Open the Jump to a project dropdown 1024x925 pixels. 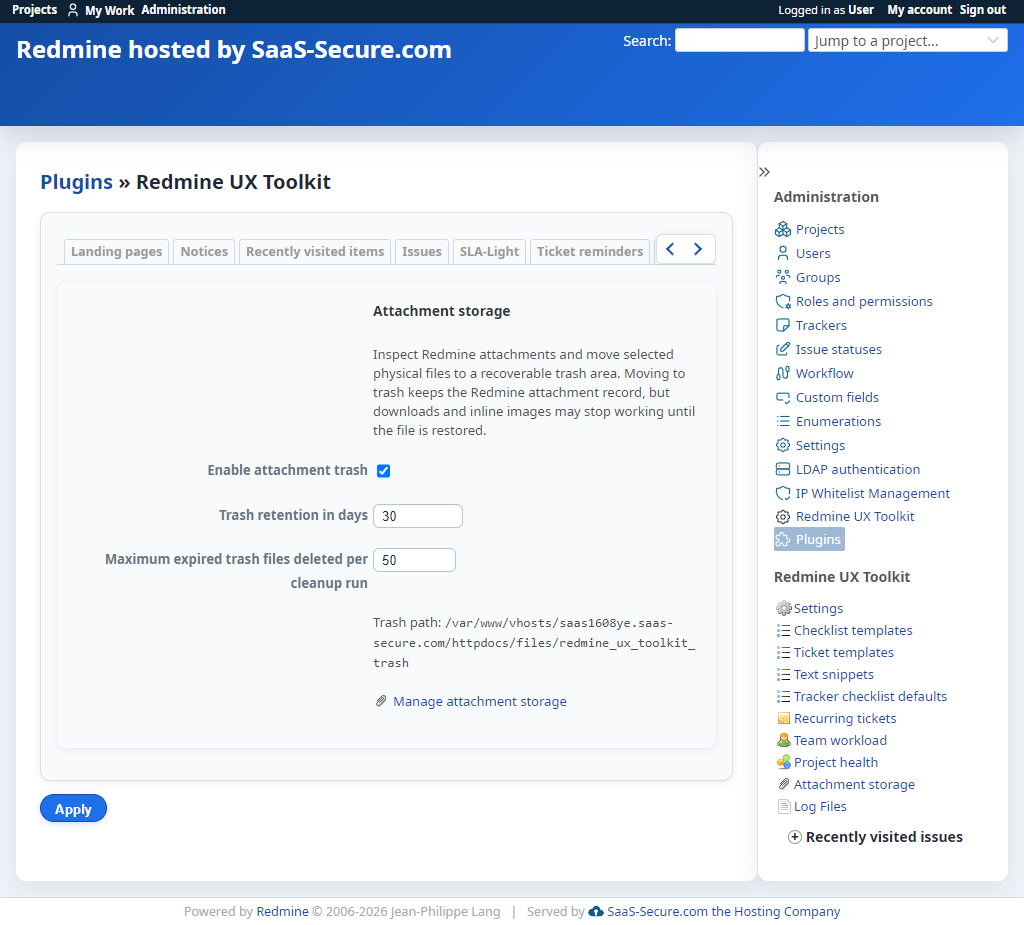click(907, 41)
